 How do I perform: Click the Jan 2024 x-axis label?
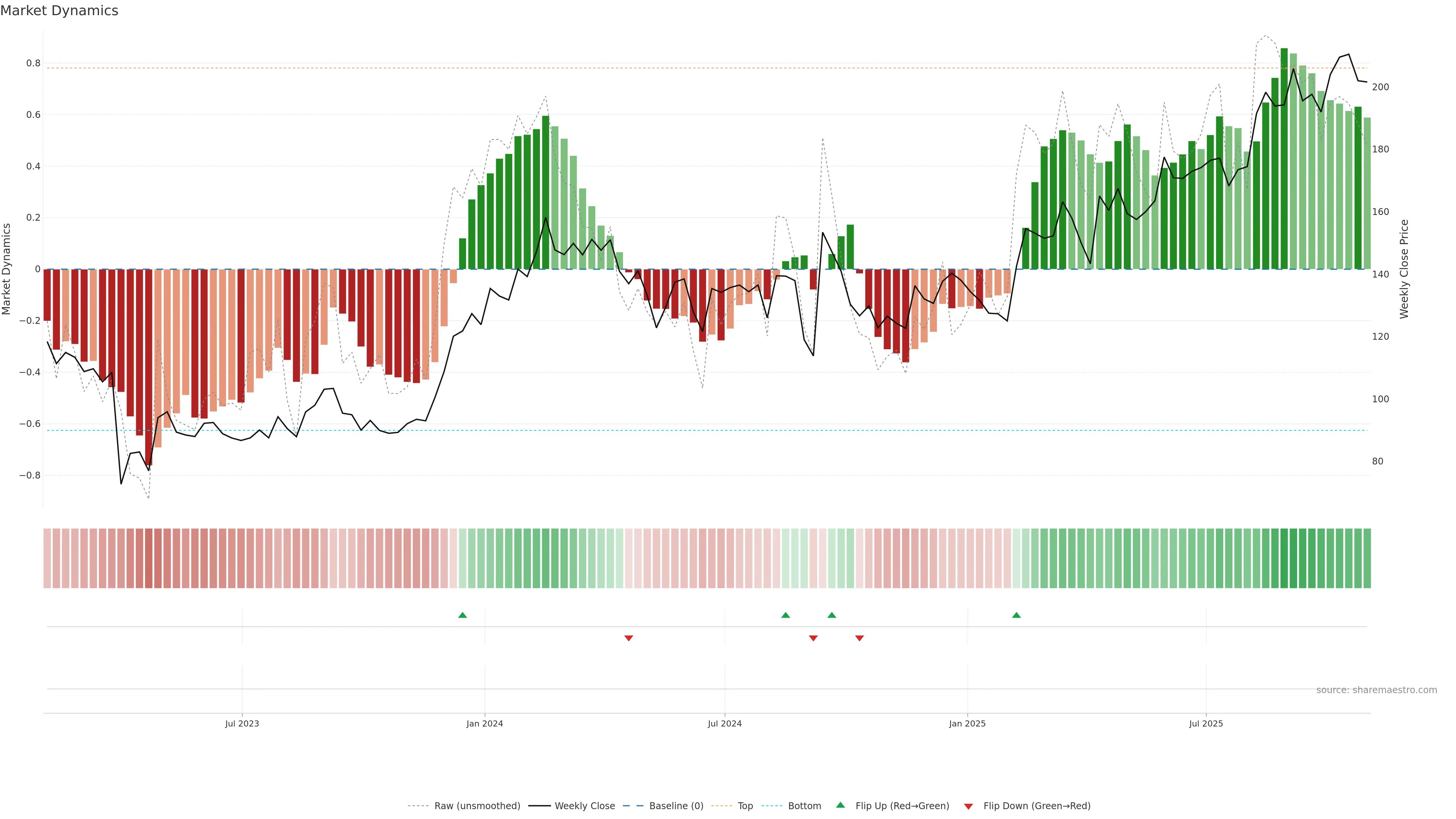pos(485,723)
